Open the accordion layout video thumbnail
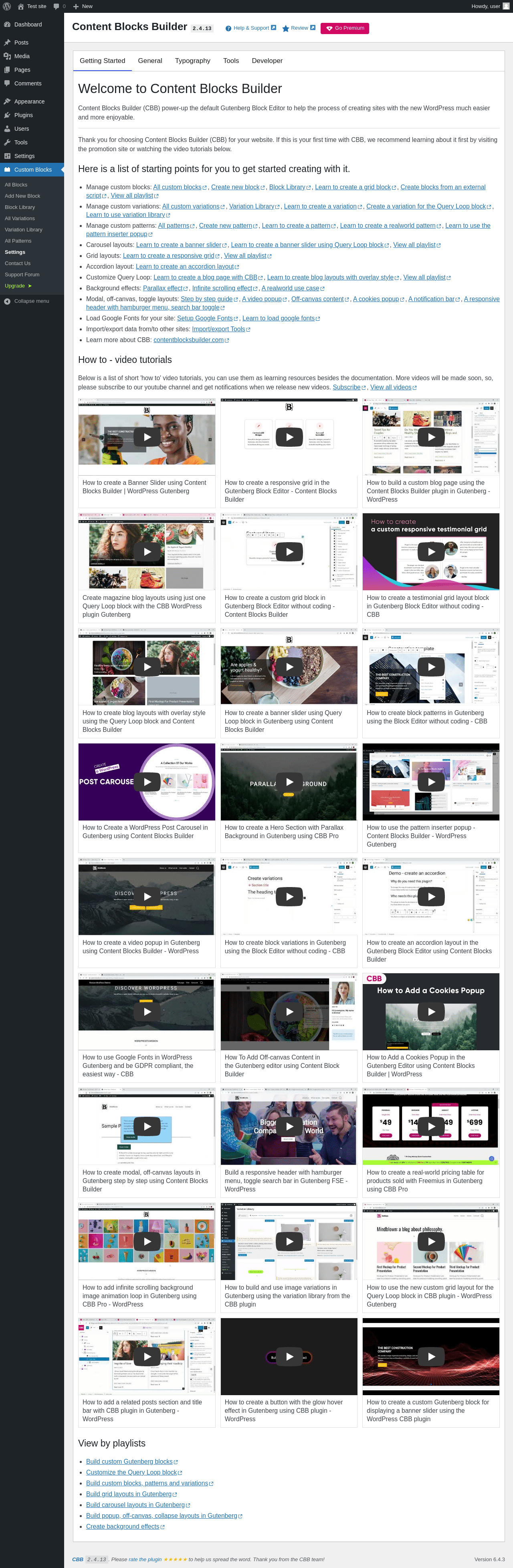The image size is (513, 1568). [x=431, y=897]
